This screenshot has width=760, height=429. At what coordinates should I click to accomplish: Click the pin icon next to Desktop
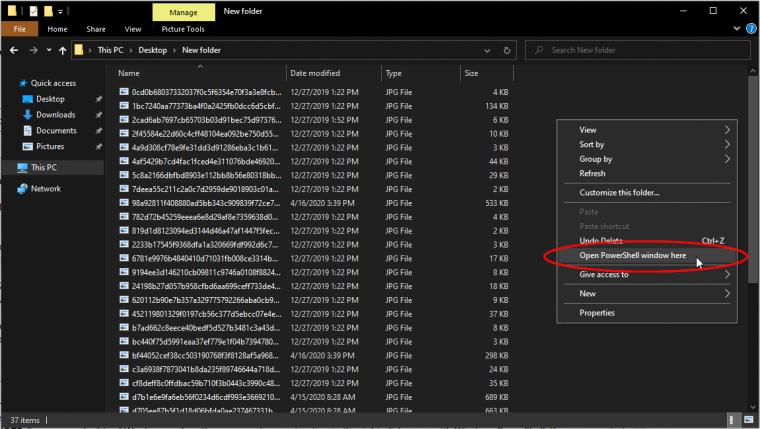click(98, 99)
